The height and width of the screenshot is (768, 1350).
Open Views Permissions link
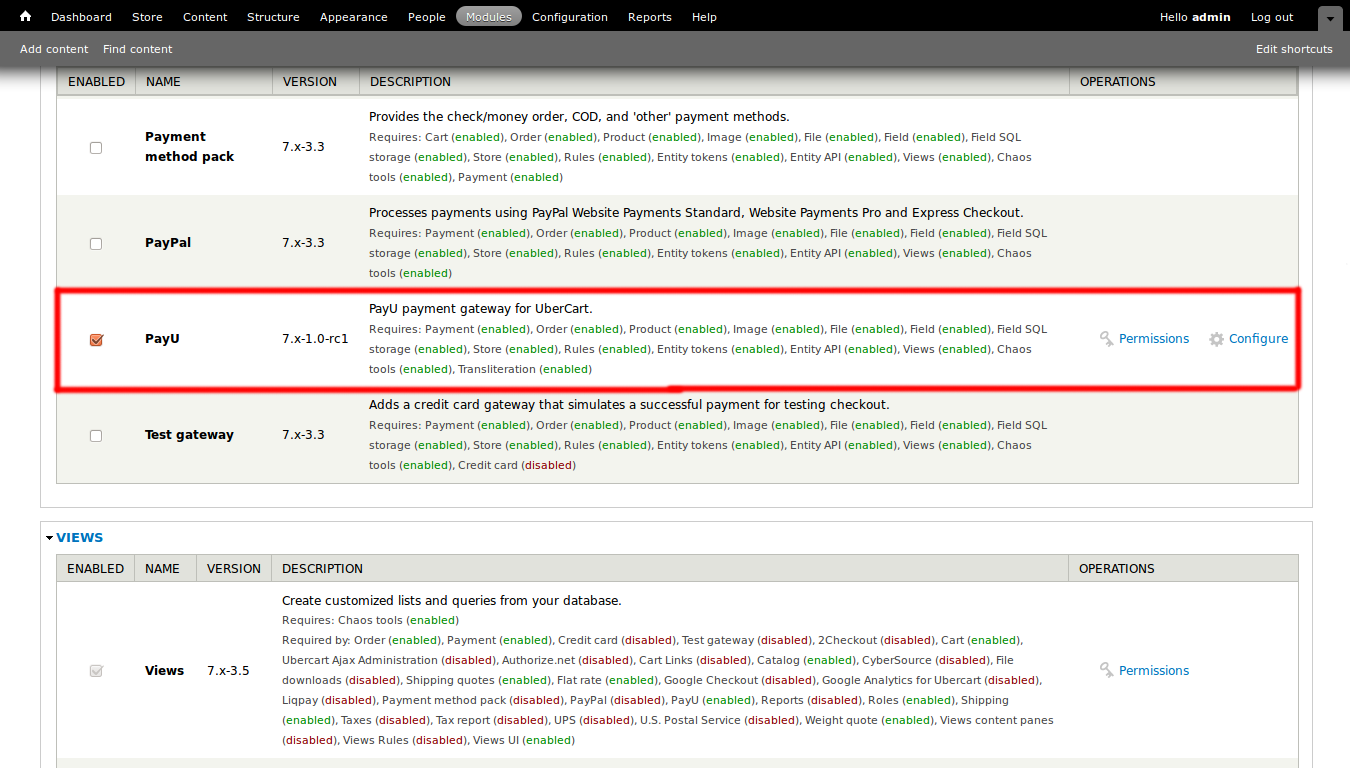(1154, 671)
